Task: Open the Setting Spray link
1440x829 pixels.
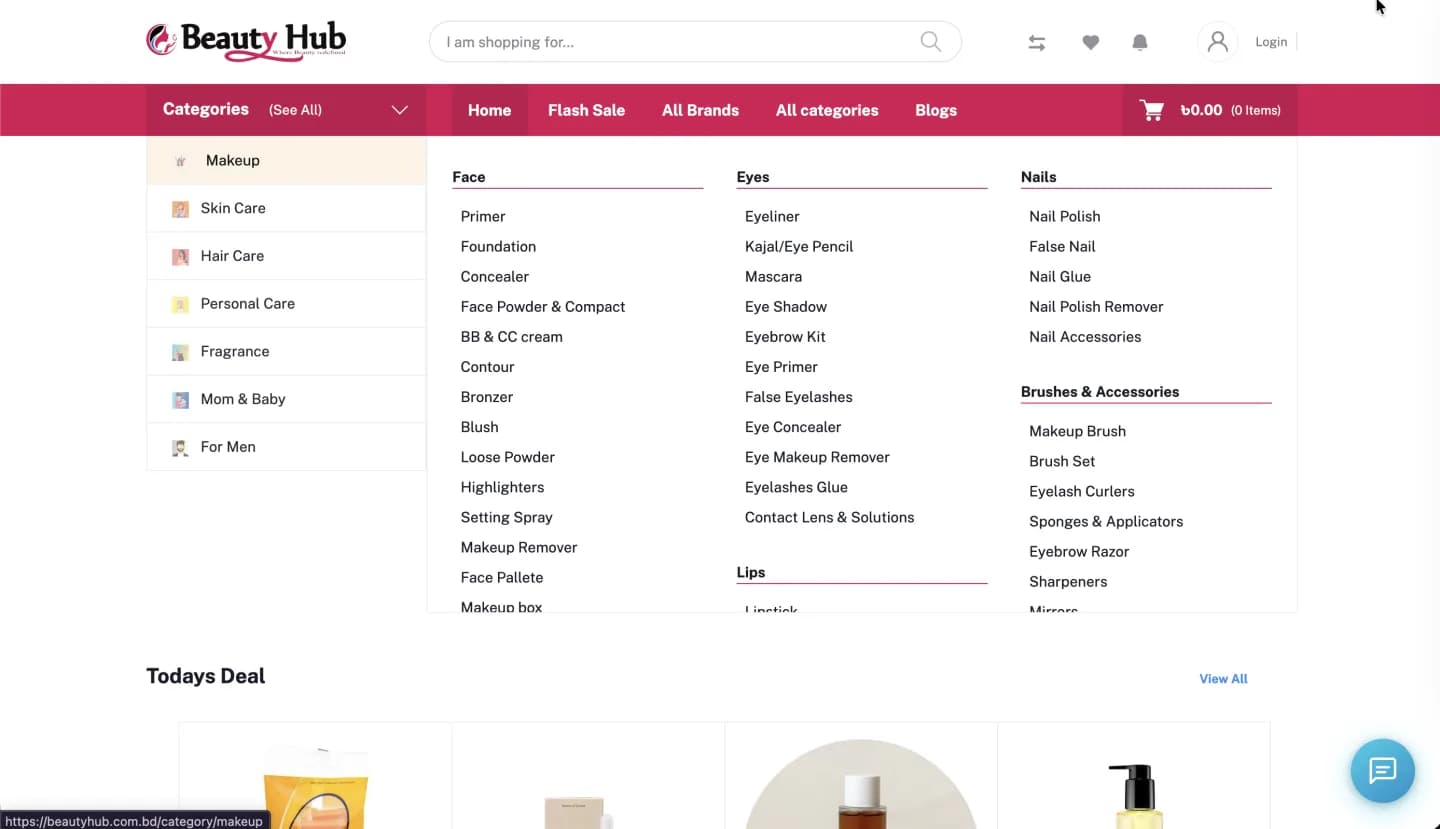Action: point(506,517)
